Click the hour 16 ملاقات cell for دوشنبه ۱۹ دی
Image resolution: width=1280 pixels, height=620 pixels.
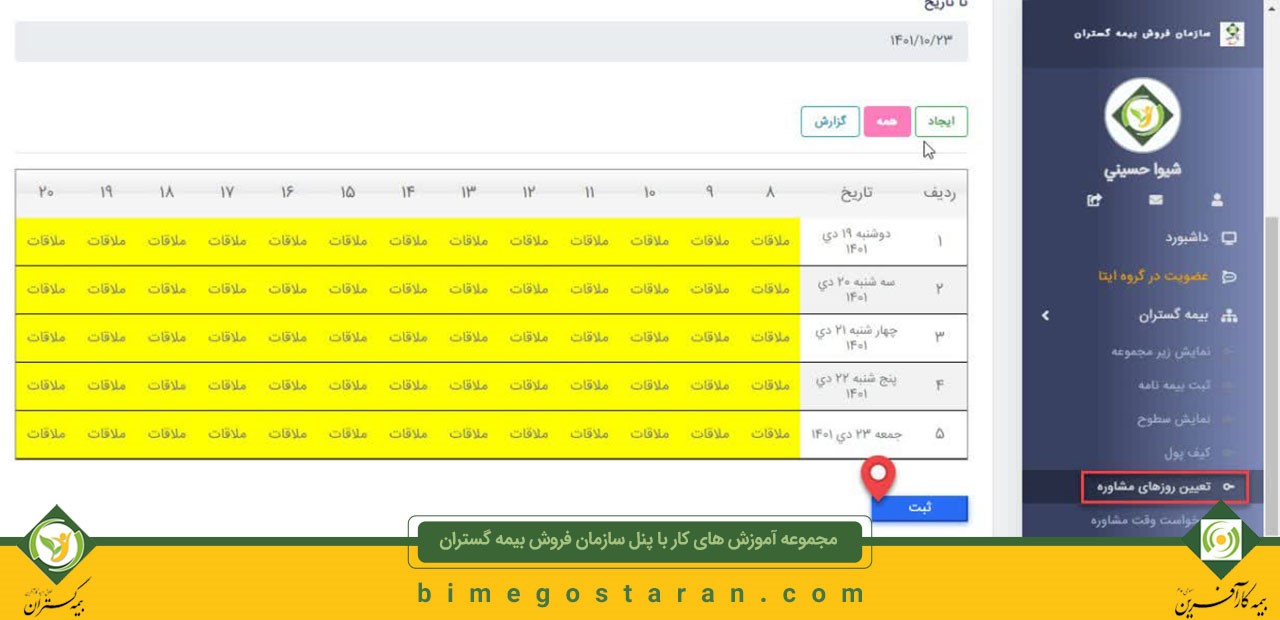(287, 241)
